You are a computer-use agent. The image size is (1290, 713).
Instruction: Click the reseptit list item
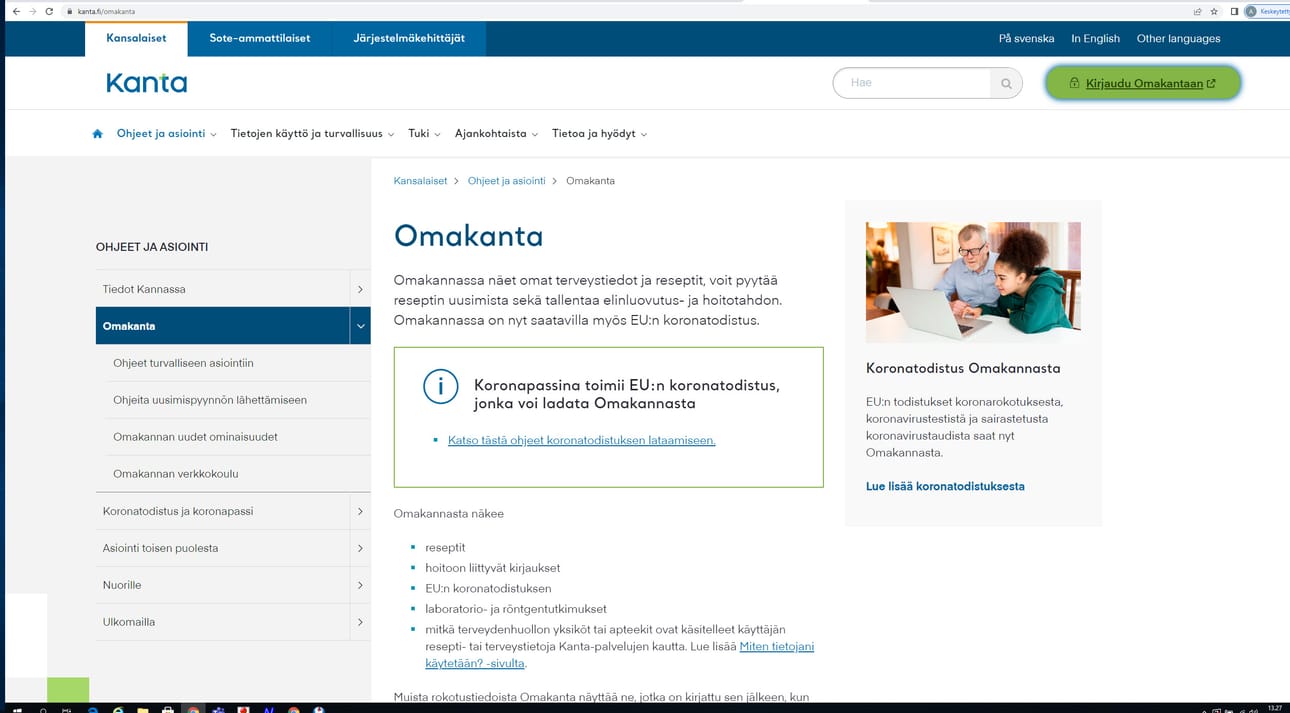(x=445, y=548)
